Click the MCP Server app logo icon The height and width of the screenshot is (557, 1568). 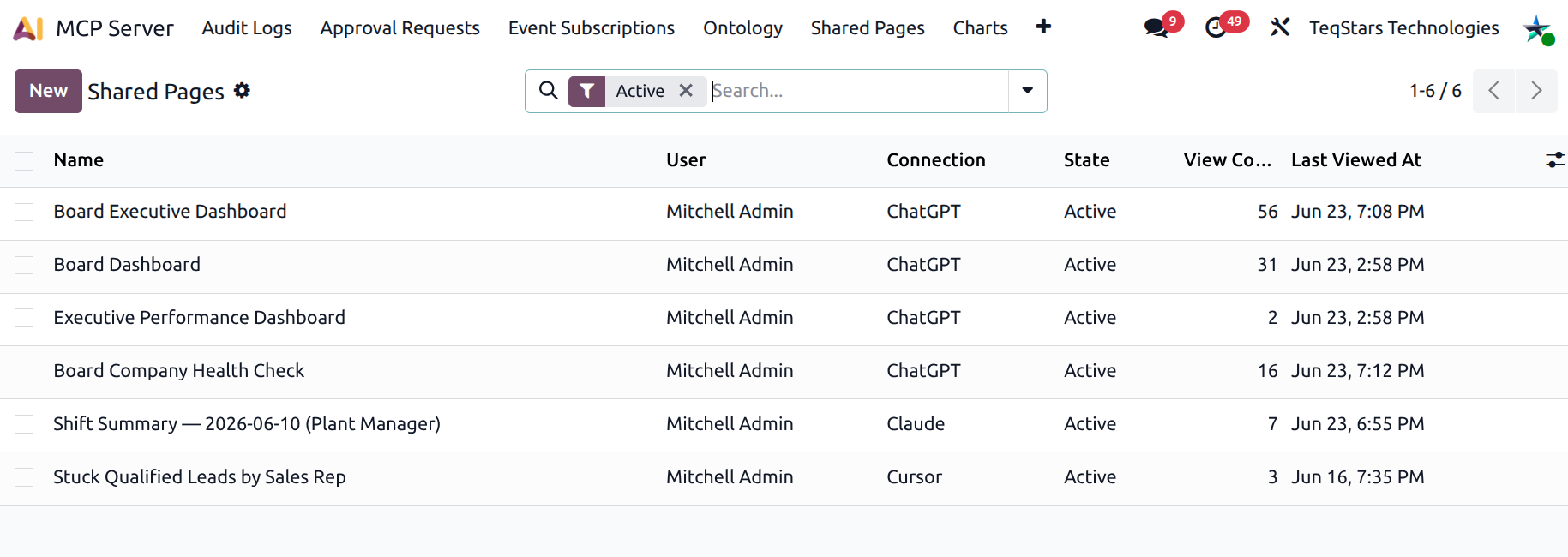tap(28, 28)
